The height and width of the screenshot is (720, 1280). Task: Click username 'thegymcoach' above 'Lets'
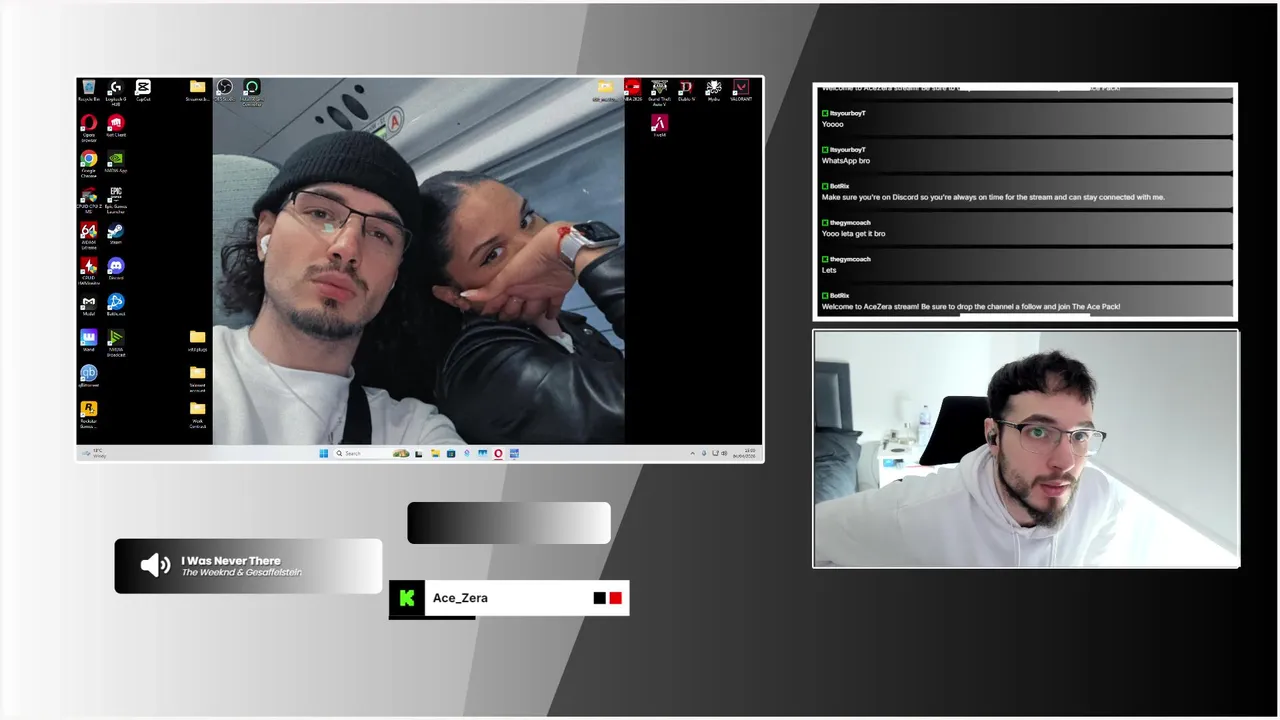point(850,259)
